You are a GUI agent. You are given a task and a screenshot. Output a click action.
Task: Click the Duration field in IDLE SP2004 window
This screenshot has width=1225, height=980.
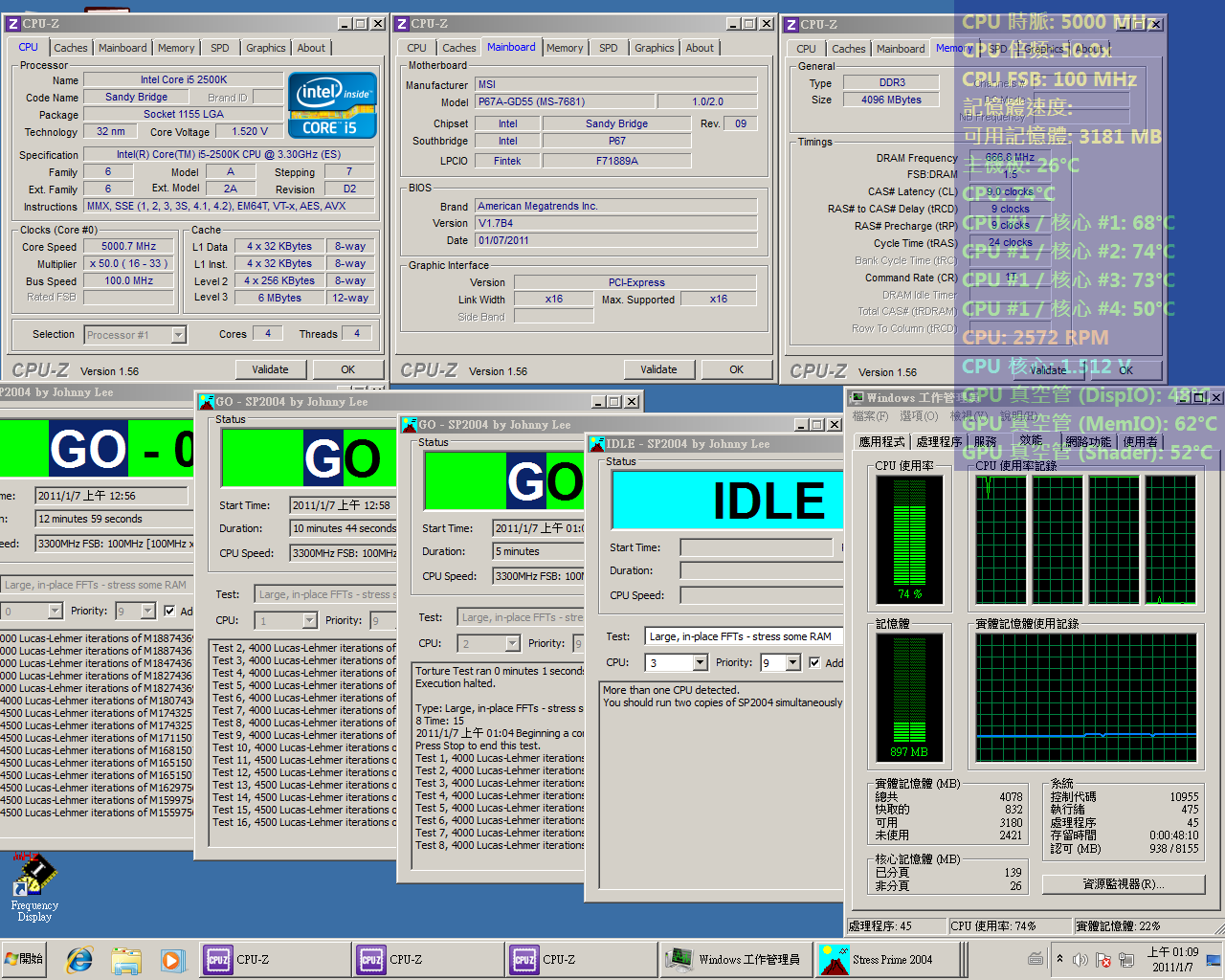click(761, 570)
